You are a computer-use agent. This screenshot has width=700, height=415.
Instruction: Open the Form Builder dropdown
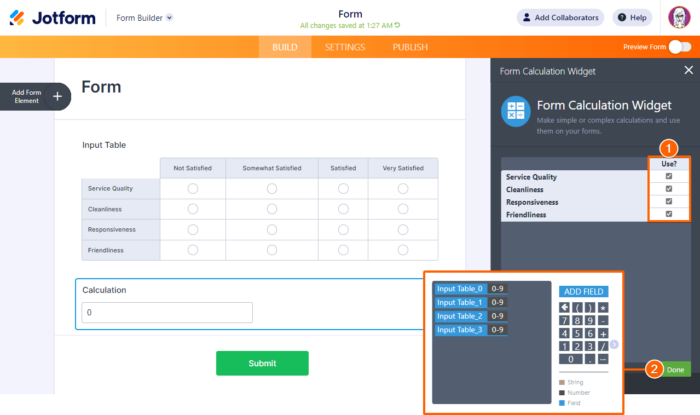click(x=145, y=18)
